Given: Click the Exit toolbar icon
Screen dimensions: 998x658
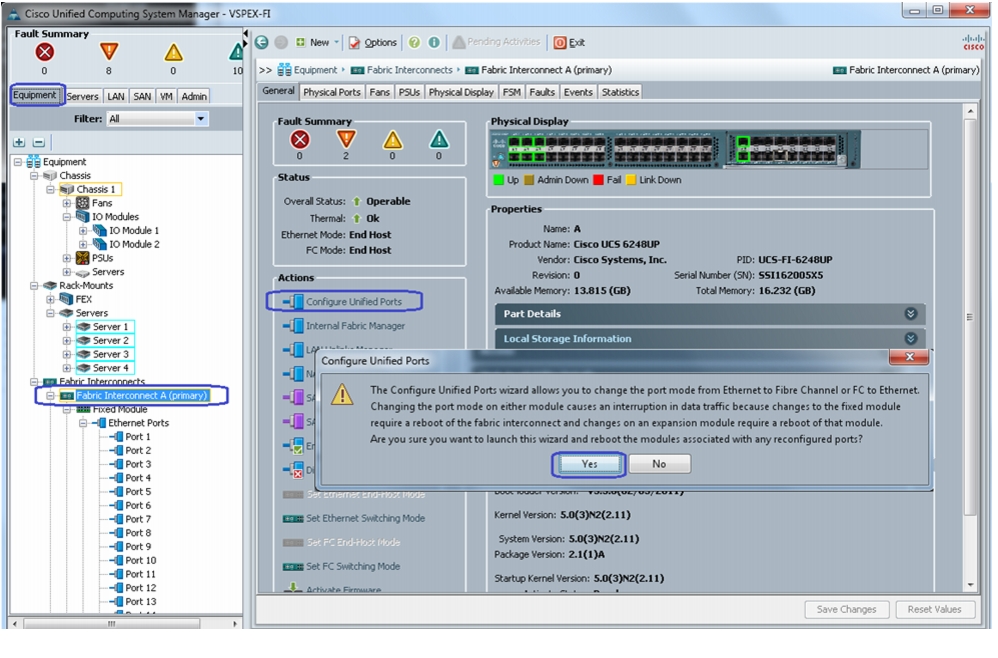Looking at the screenshot, I should [x=569, y=43].
